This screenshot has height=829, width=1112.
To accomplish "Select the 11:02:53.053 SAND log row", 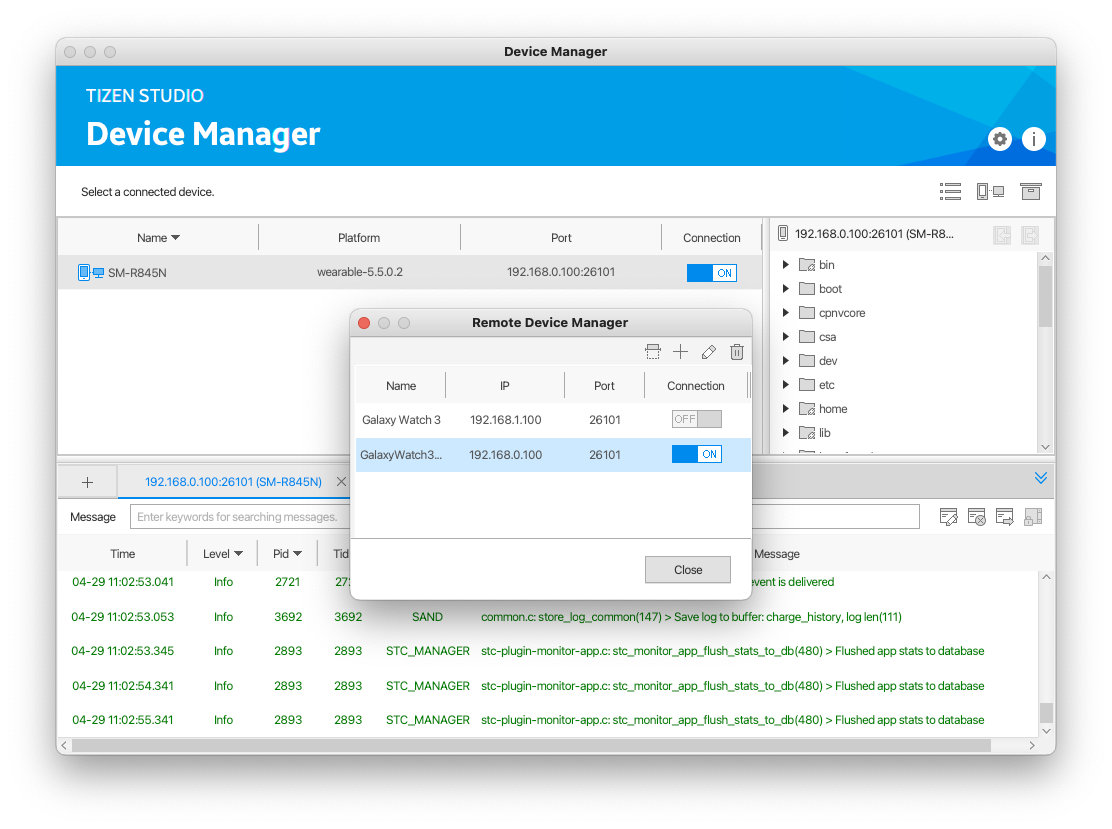I will tap(548, 617).
